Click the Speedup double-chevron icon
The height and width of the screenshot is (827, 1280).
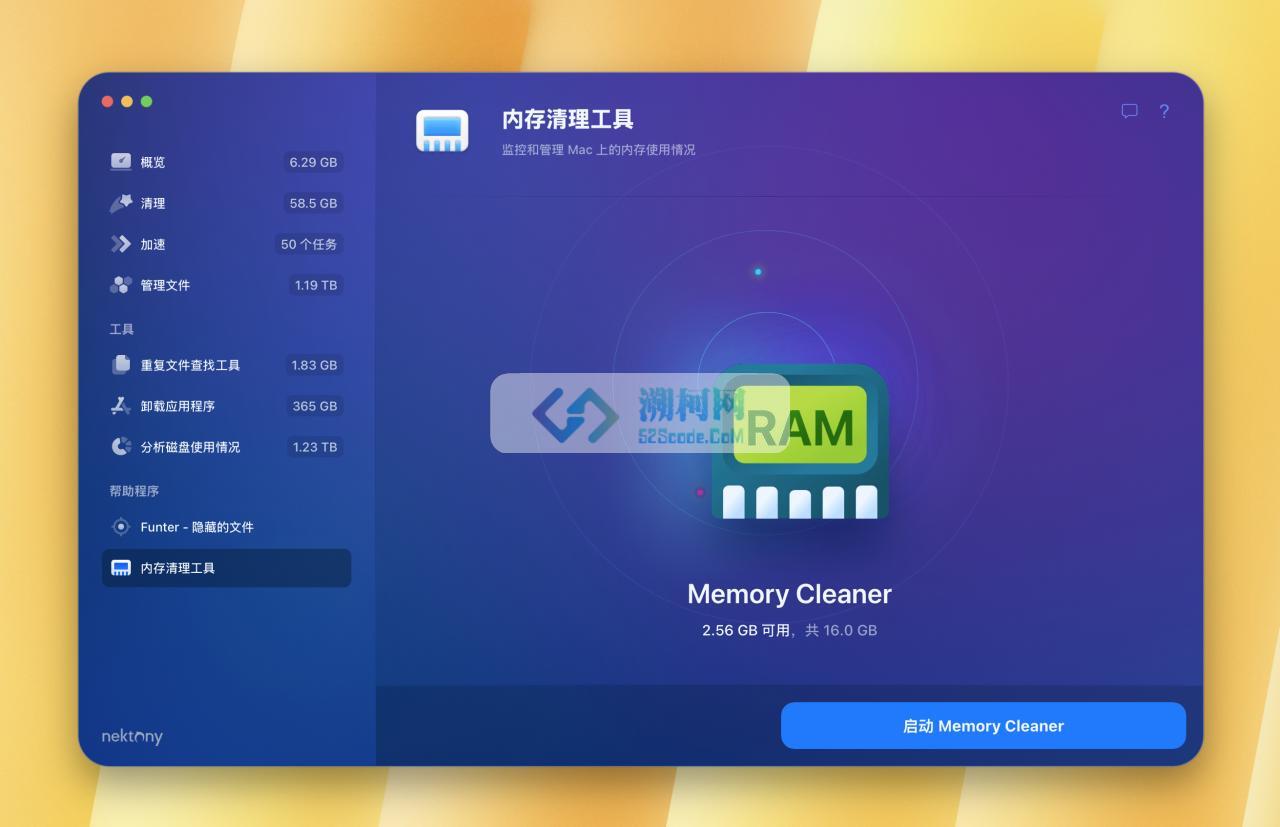click(x=121, y=244)
